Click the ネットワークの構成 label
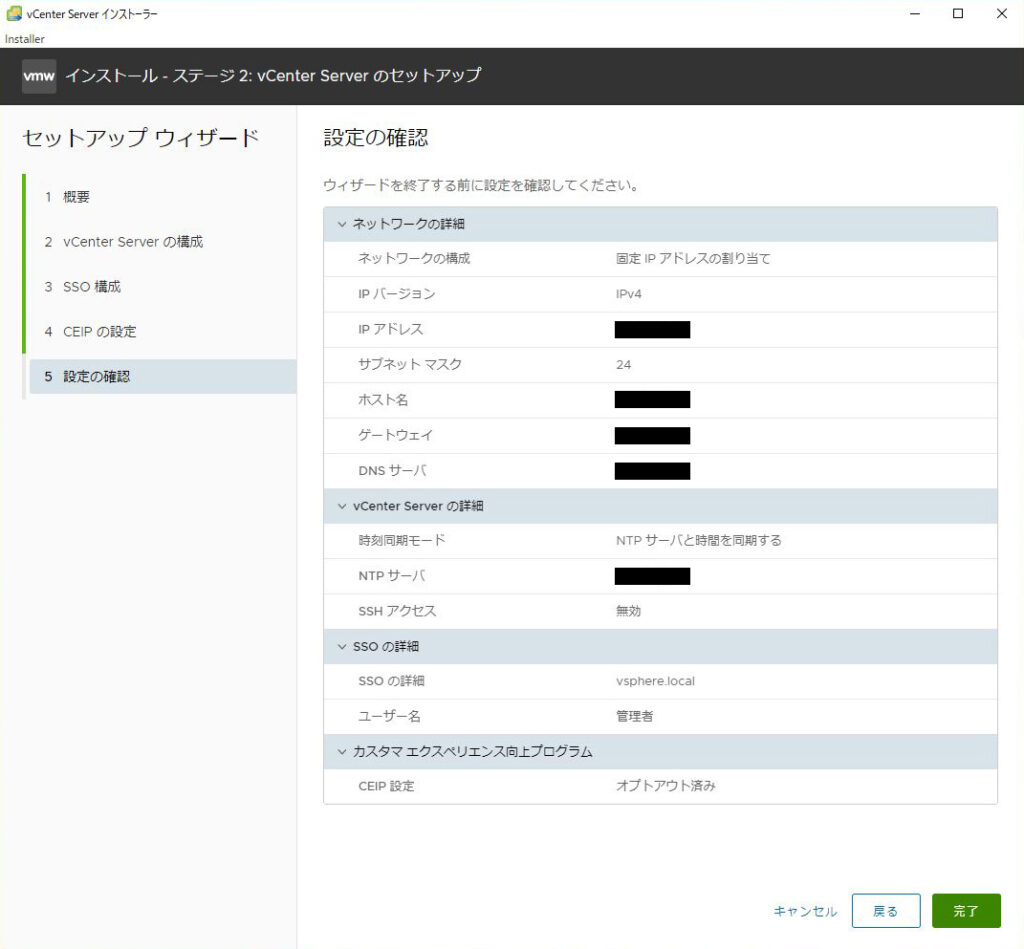This screenshot has width=1024, height=949. (x=414, y=259)
